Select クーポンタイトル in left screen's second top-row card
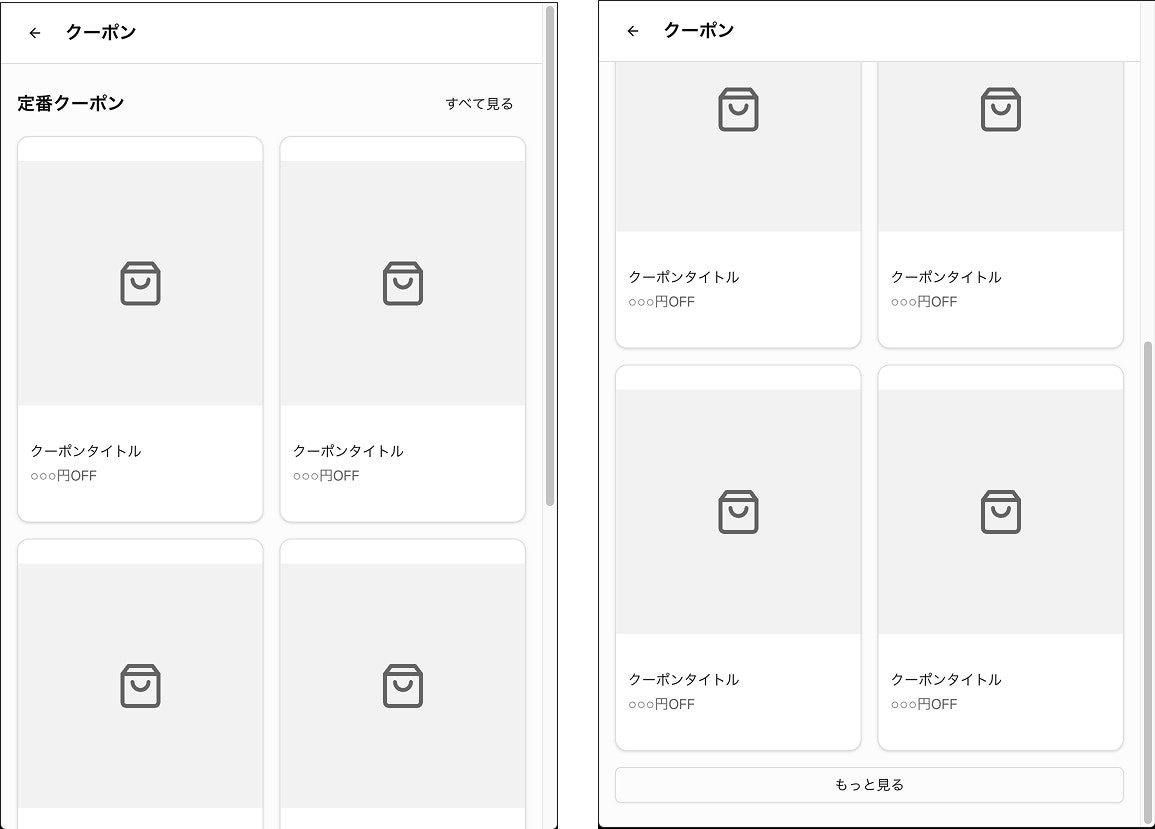This screenshot has height=829, width=1155. 348,451
